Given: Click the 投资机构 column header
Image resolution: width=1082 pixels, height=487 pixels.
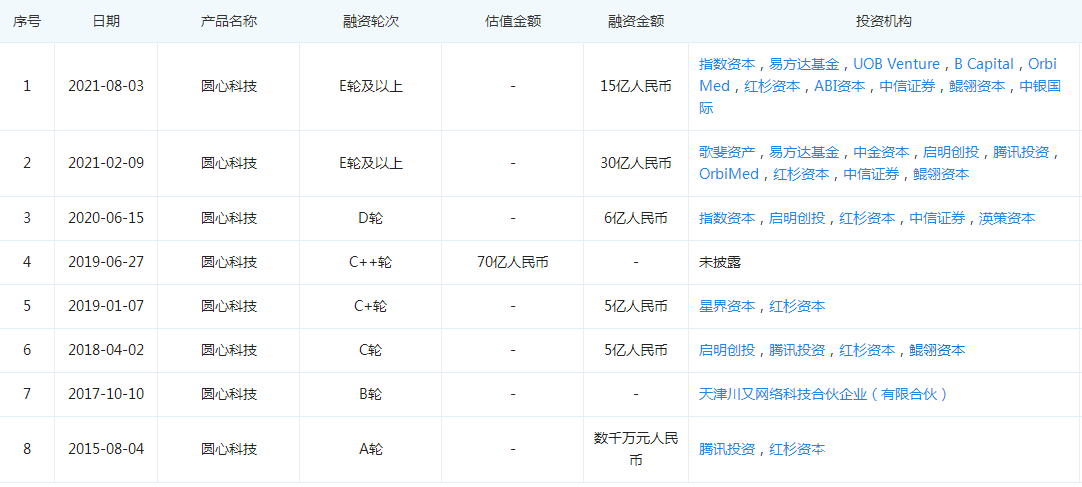Looking at the screenshot, I should 884,21.
